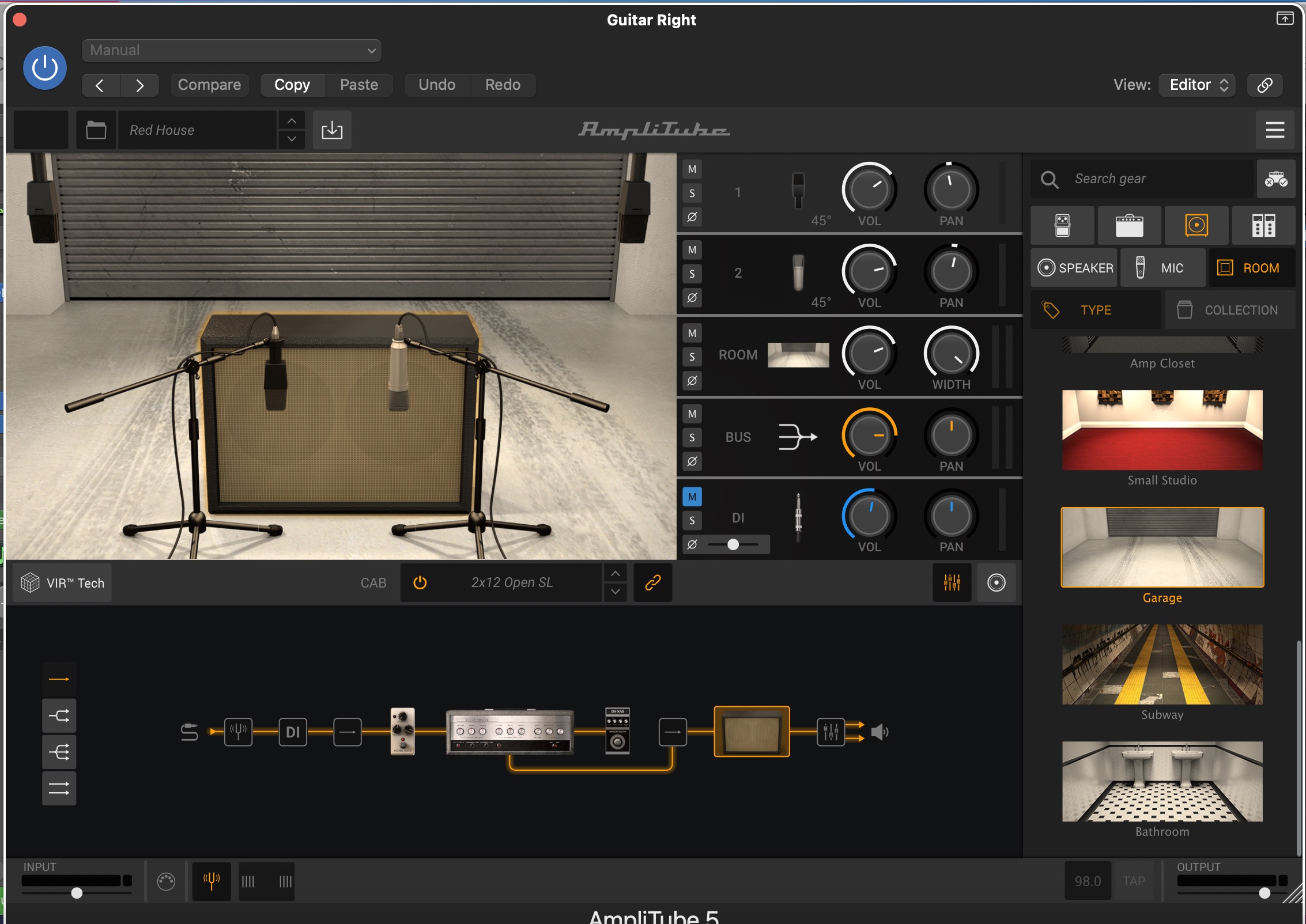
Task: Choose the Garage room thumbnail
Action: tap(1162, 547)
